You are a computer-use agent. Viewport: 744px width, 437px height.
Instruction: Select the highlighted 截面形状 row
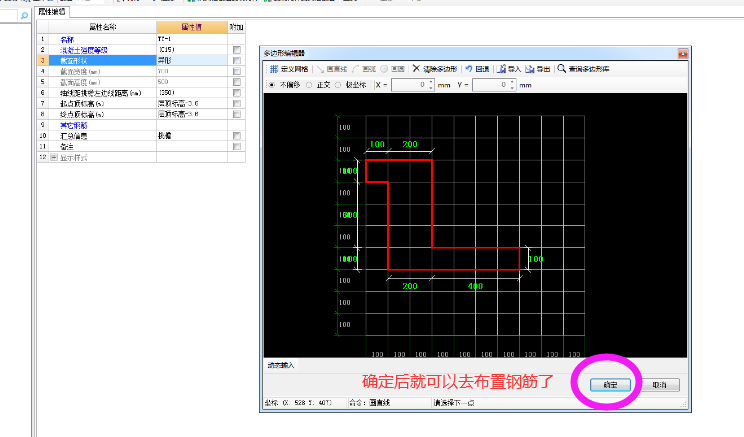[x=102, y=61]
